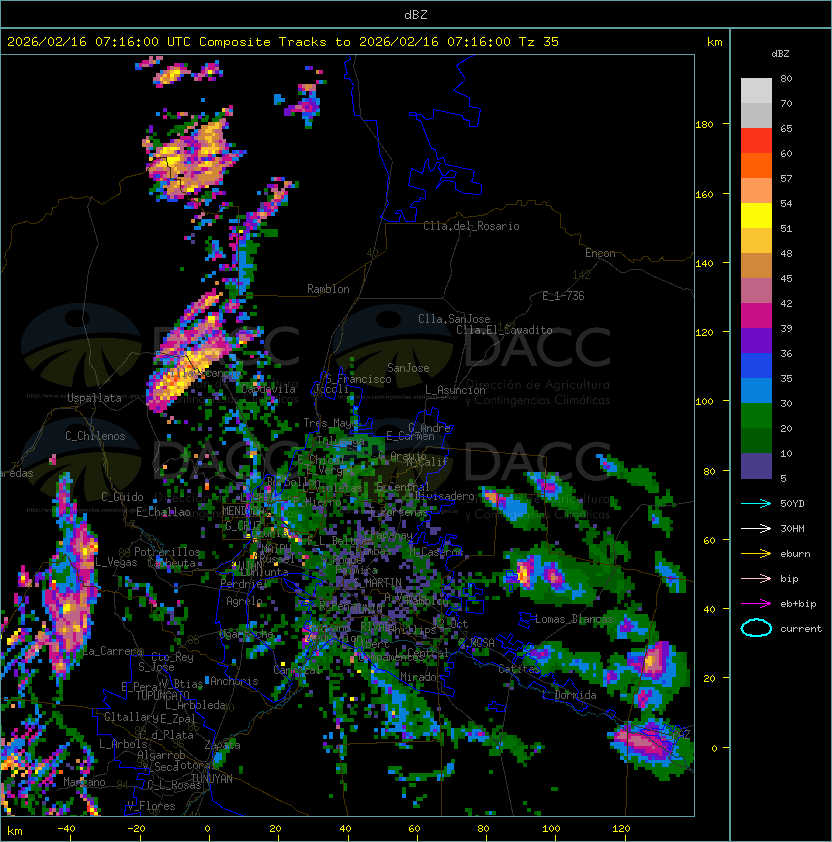
Task: Click the '57' value on dBZ scale
Action: (x=786, y=178)
